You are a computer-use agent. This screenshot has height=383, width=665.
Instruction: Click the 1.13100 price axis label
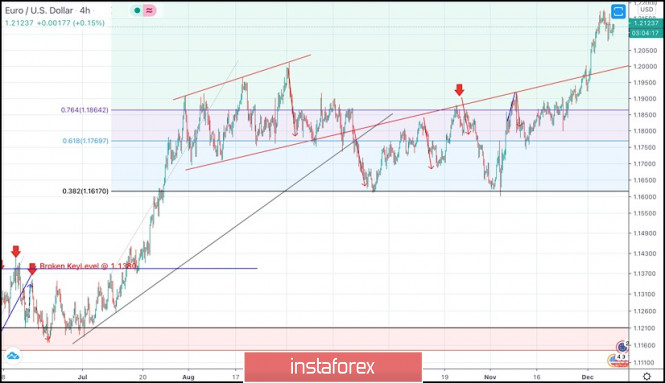coord(645,294)
